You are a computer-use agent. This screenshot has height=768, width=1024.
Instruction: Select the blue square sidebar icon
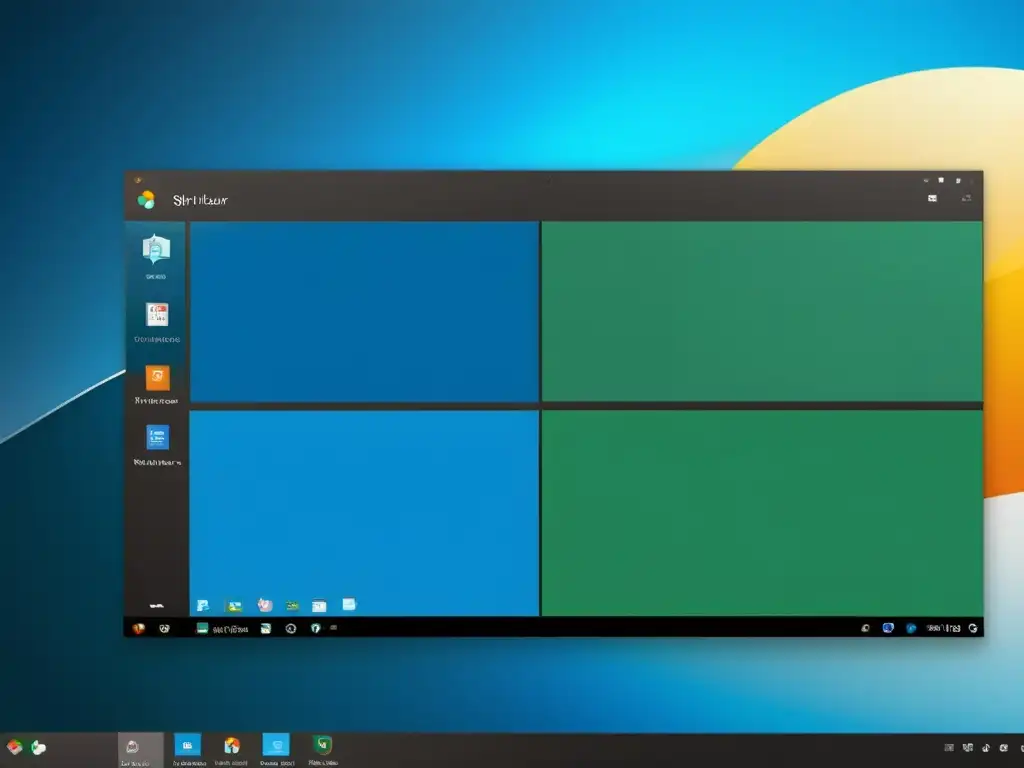point(157,437)
